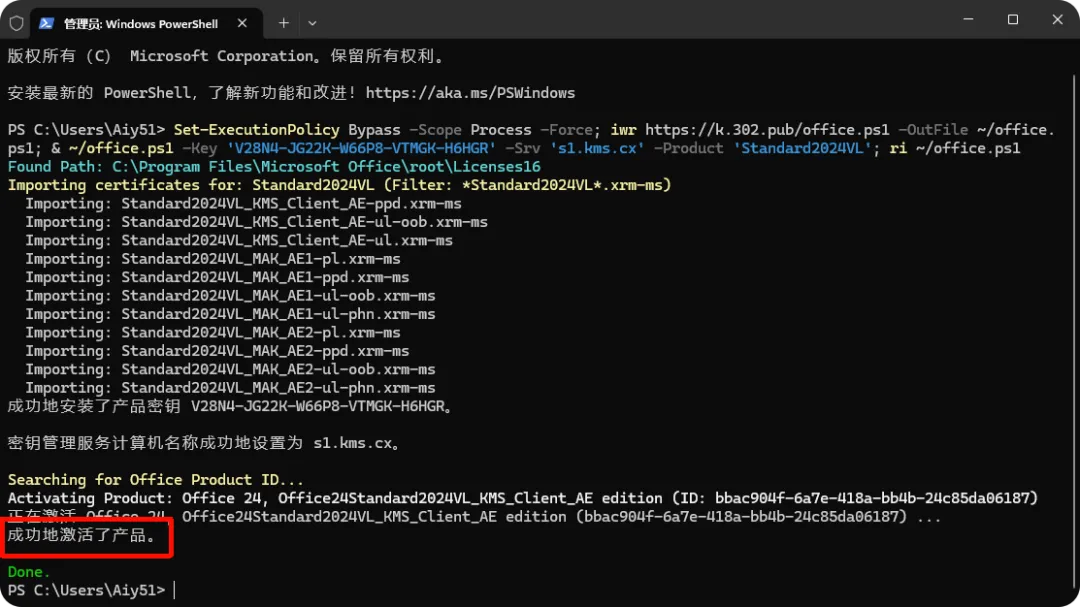Viewport: 1080px width, 607px height.
Task: Click Standard2024VL_MAK_AE2-pl.xrm-ms line
Action: pyautogui.click(x=213, y=333)
